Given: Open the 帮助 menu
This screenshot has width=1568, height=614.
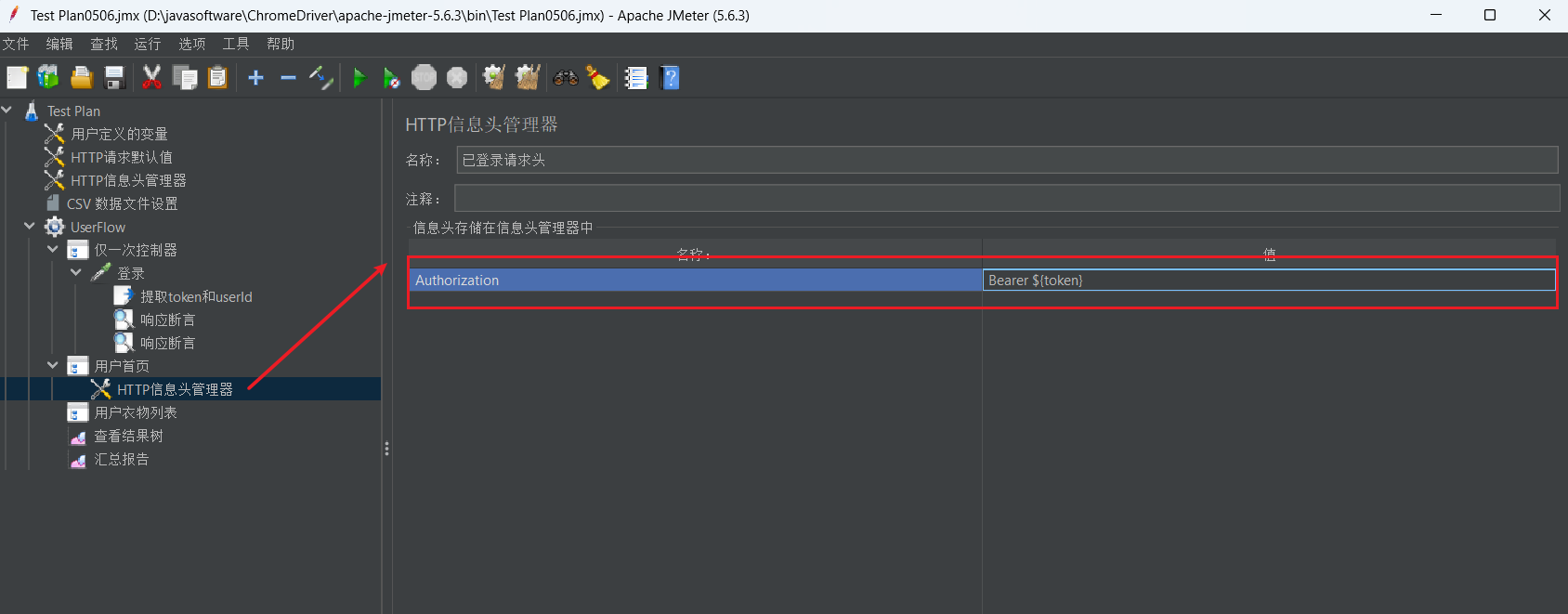Looking at the screenshot, I should pos(281,45).
